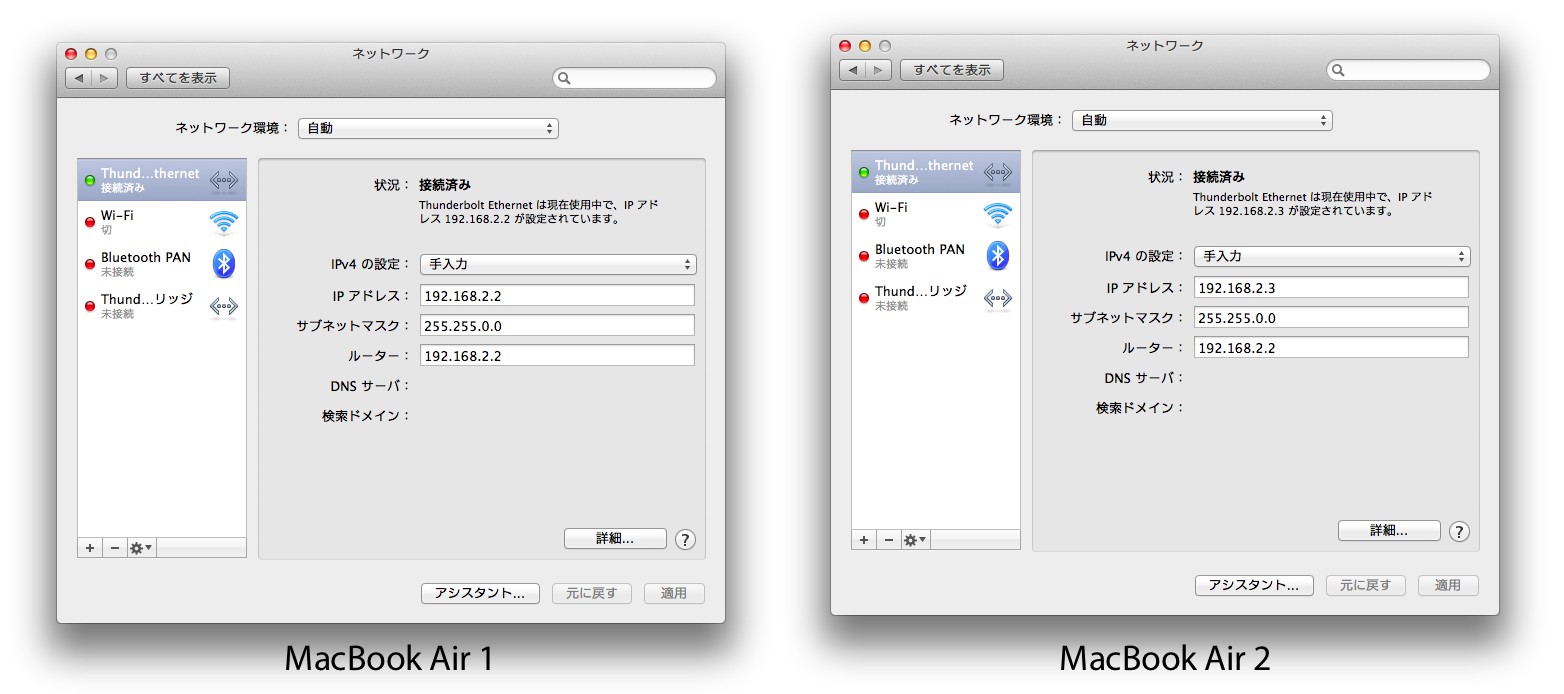Remove service with minus in MacBook Air 2
This screenshot has width=1564, height=694.
pyautogui.click(x=888, y=540)
